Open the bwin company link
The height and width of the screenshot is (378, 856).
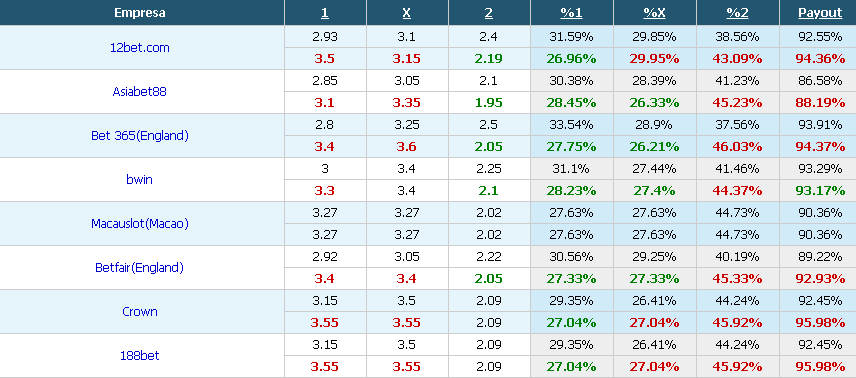(139, 179)
